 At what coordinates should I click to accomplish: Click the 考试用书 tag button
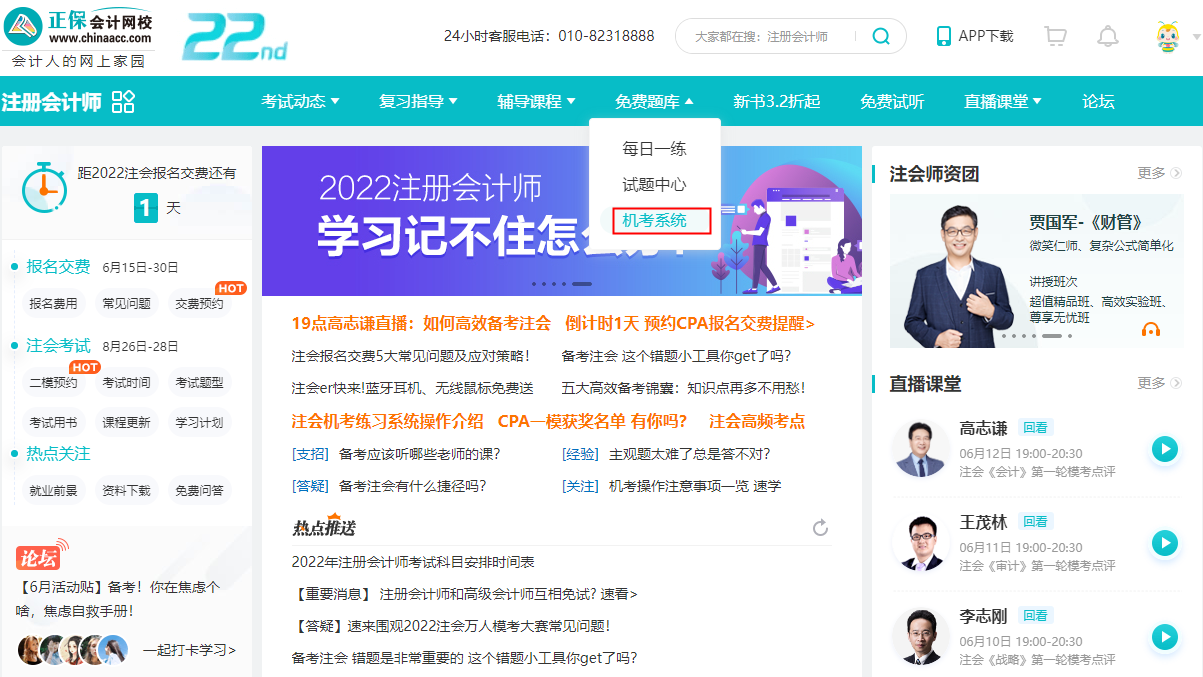pyautogui.click(x=53, y=422)
